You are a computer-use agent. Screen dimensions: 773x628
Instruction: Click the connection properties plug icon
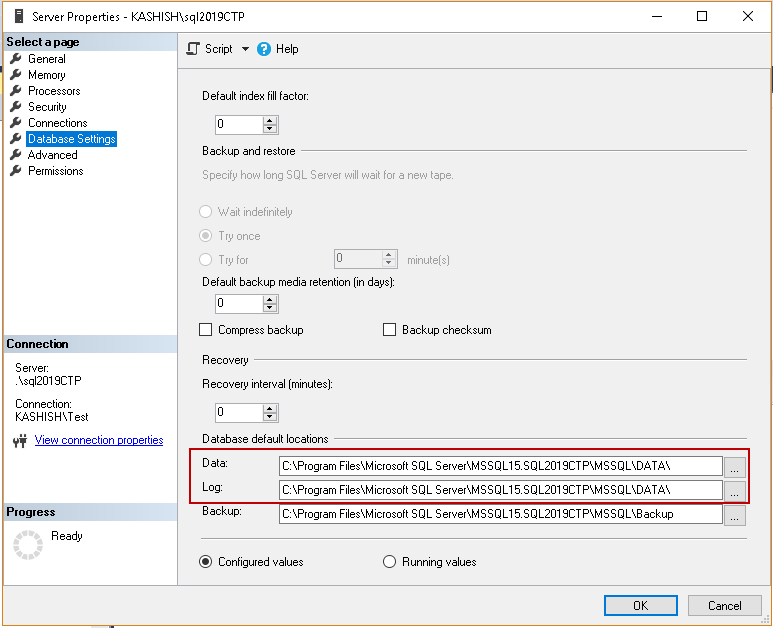click(20, 441)
